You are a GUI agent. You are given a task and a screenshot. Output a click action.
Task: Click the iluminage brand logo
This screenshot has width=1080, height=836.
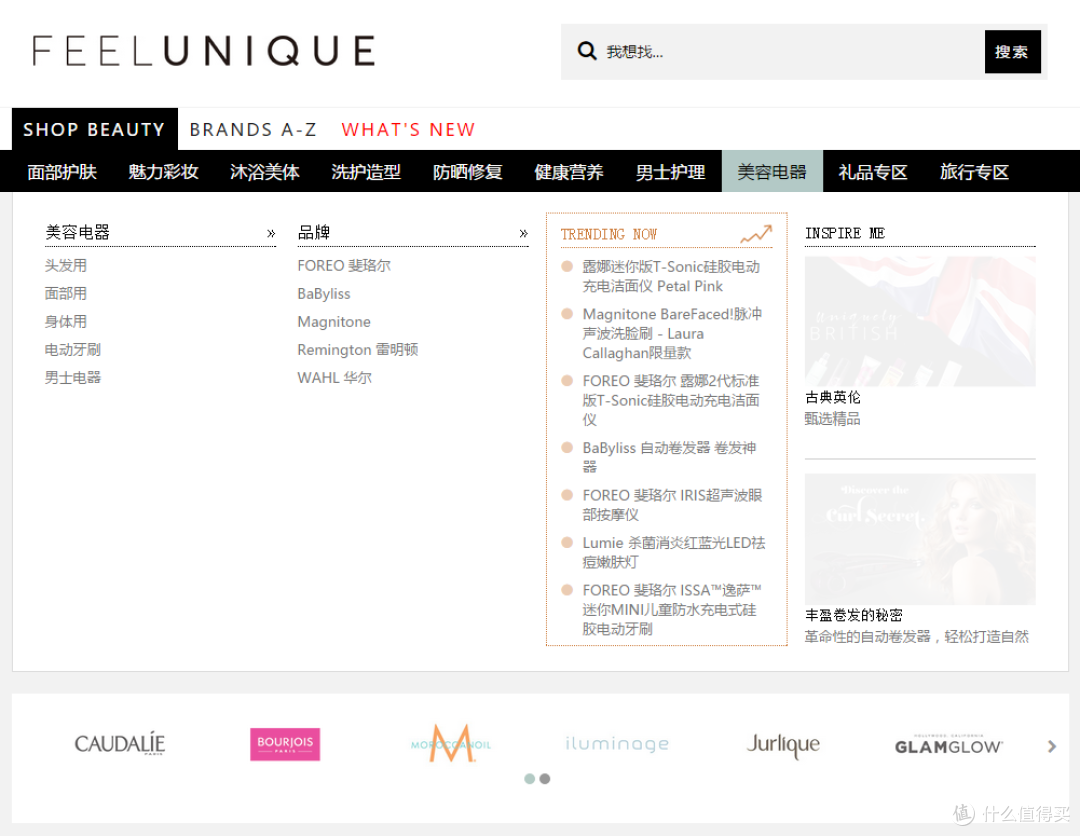point(617,744)
